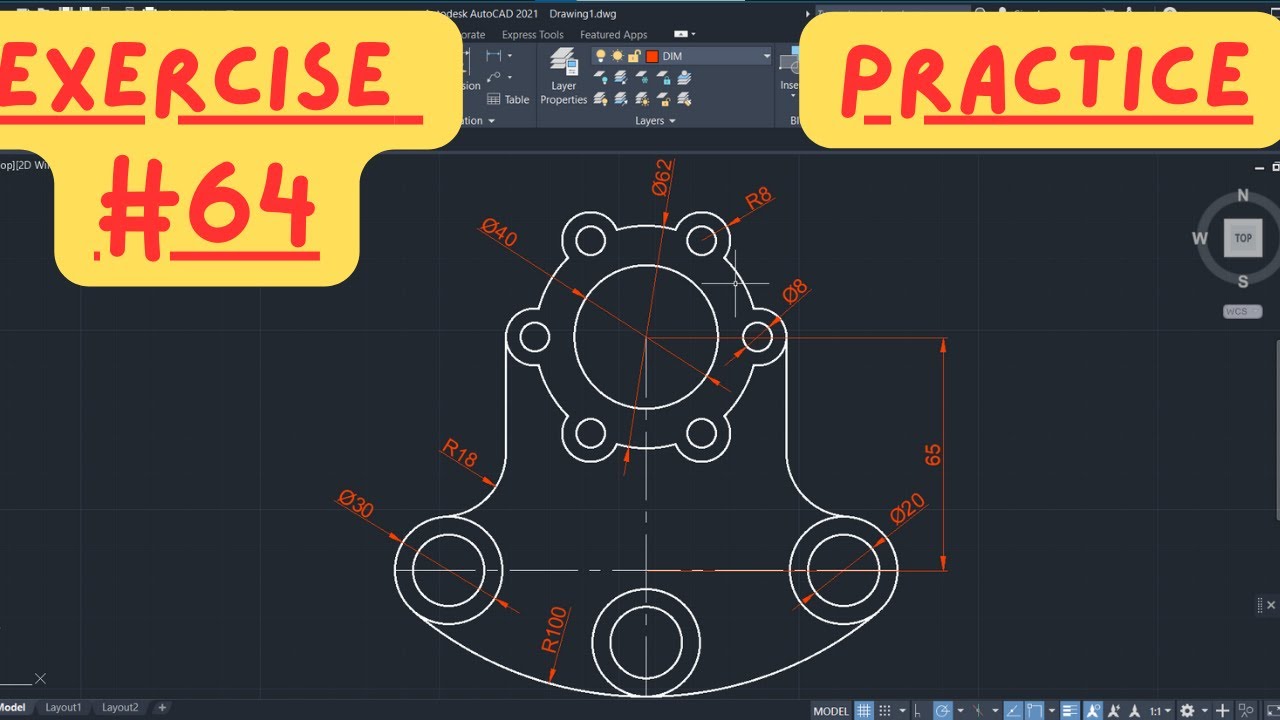The image size is (1280, 720).
Task: Open the Express Tools ribbon tab
Action: point(533,35)
